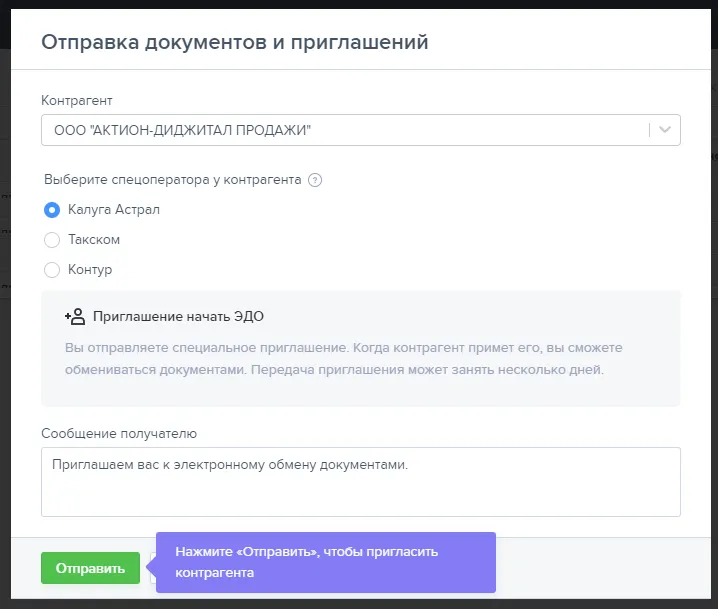
Task: Click the Сообщение получателю label
Action: 119,433
